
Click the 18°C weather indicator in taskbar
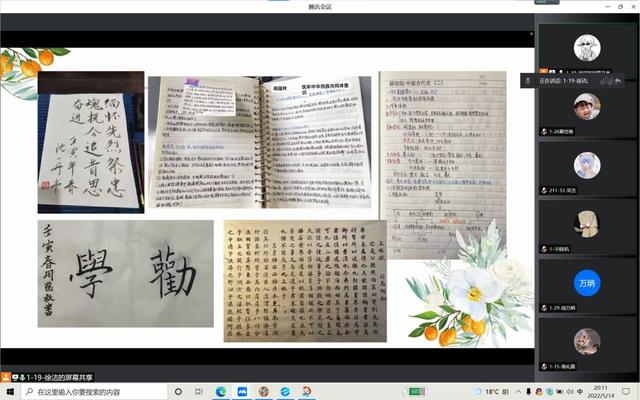tap(481, 392)
